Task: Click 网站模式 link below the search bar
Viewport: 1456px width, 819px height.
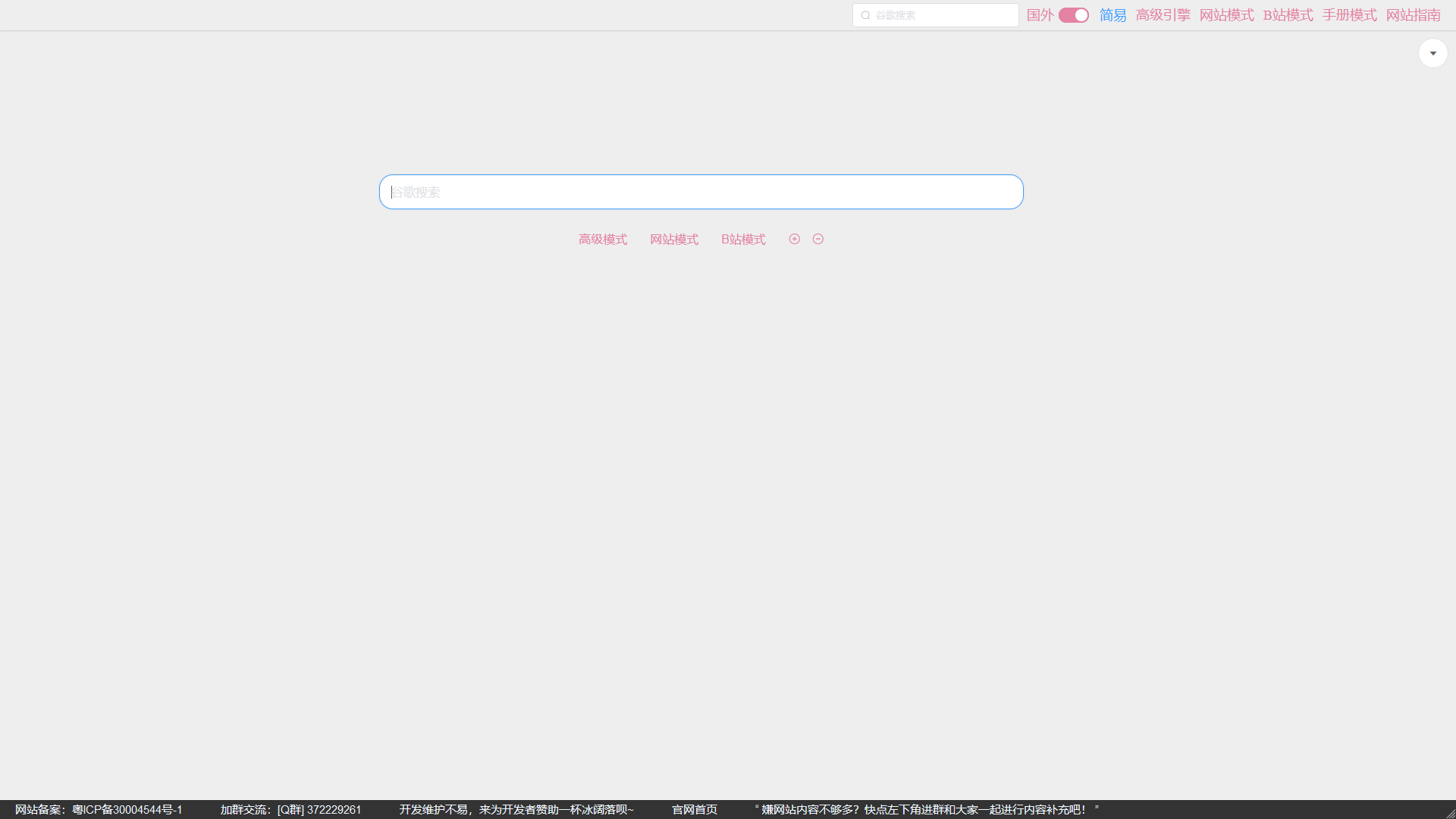Action: [673, 240]
